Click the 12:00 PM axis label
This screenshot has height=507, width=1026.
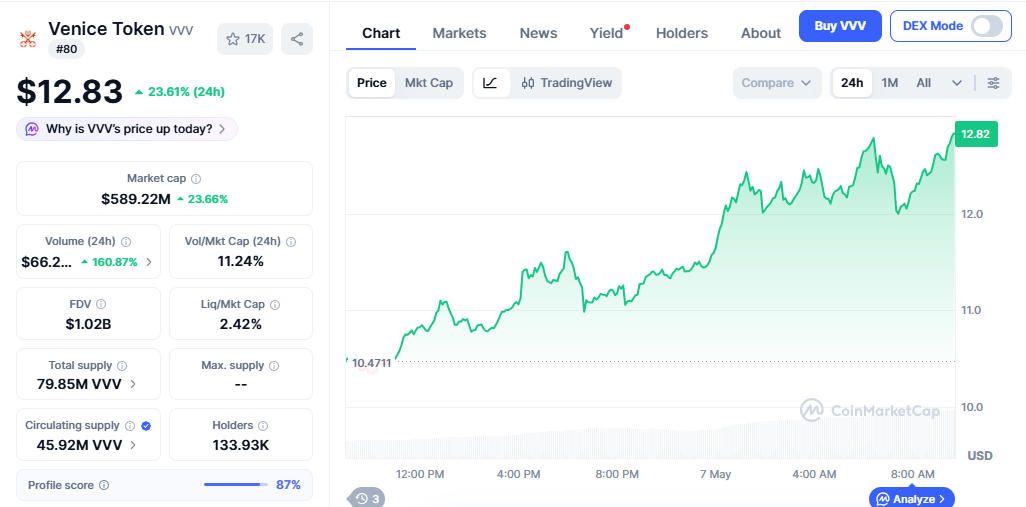pyautogui.click(x=420, y=474)
